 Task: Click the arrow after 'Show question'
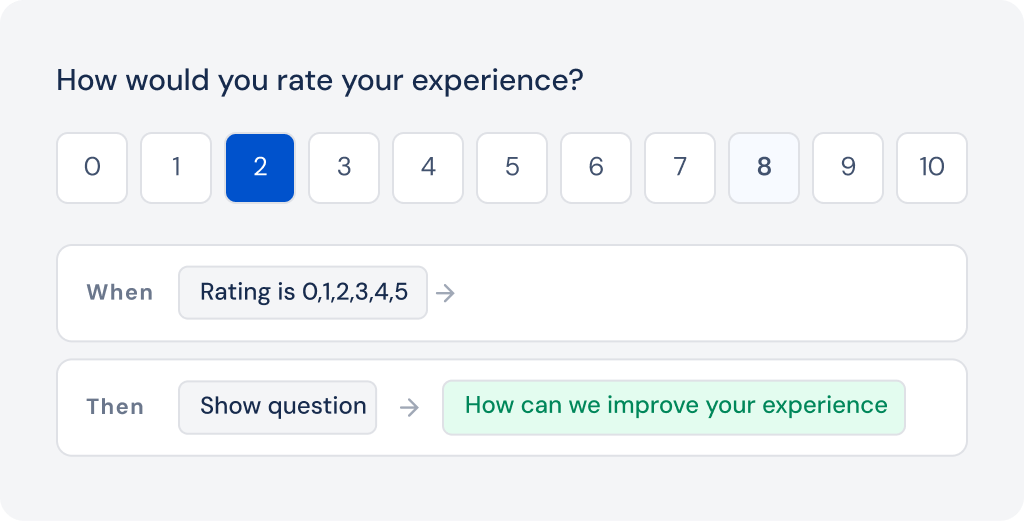pos(409,408)
